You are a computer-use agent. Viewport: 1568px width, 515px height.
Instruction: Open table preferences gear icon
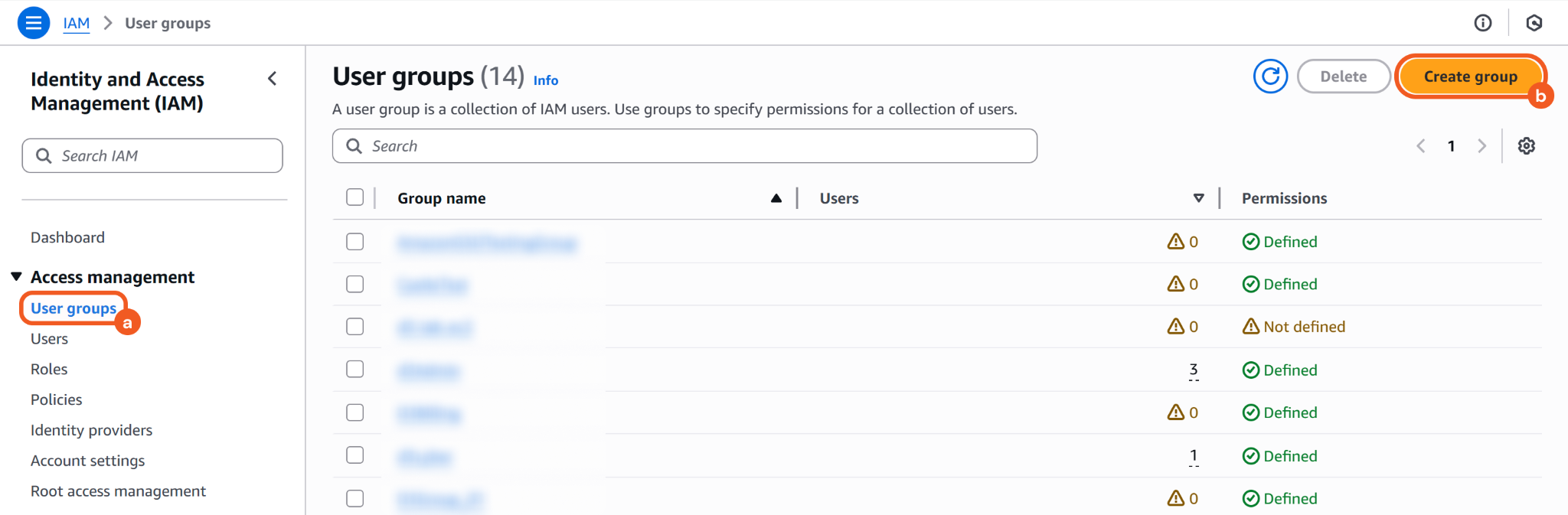pyautogui.click(x=1526, y=146)
